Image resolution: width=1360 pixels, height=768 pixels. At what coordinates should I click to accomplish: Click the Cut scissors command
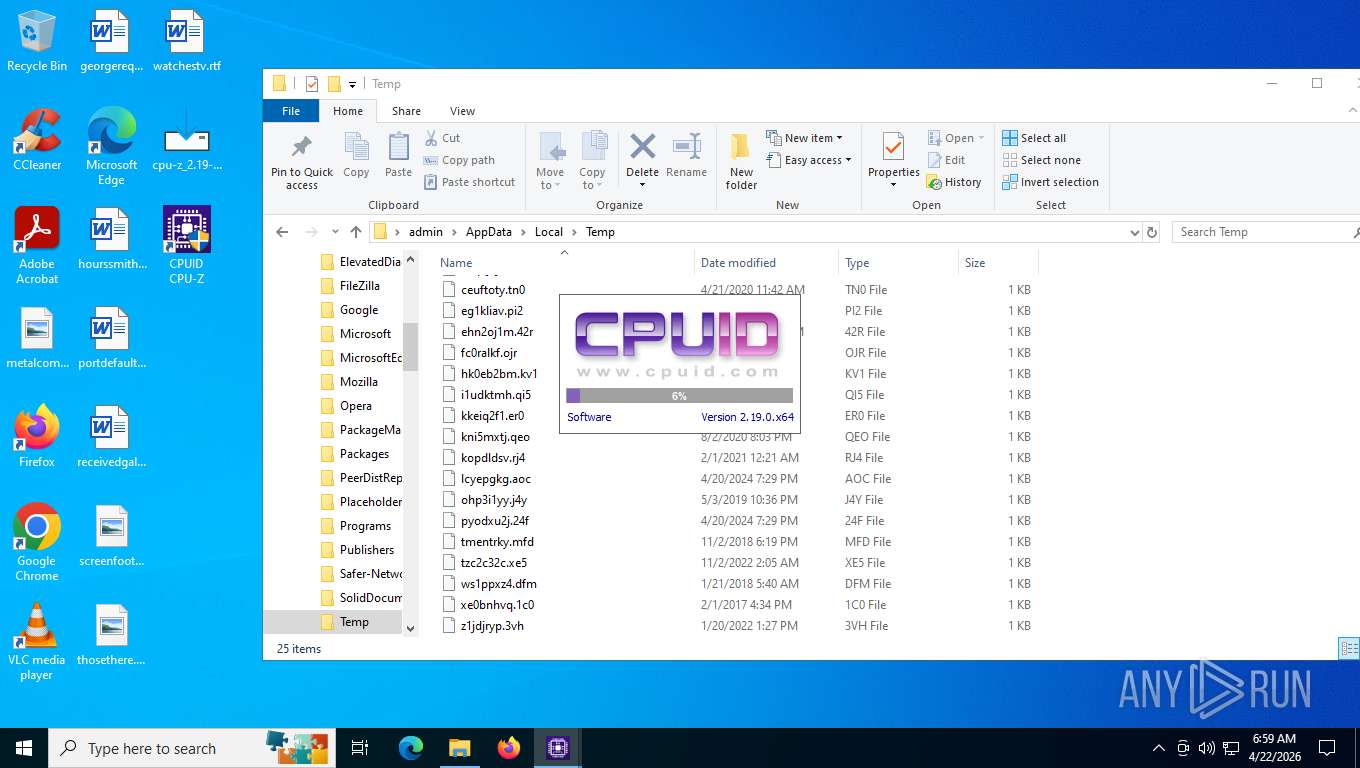[x=442, y=138]
